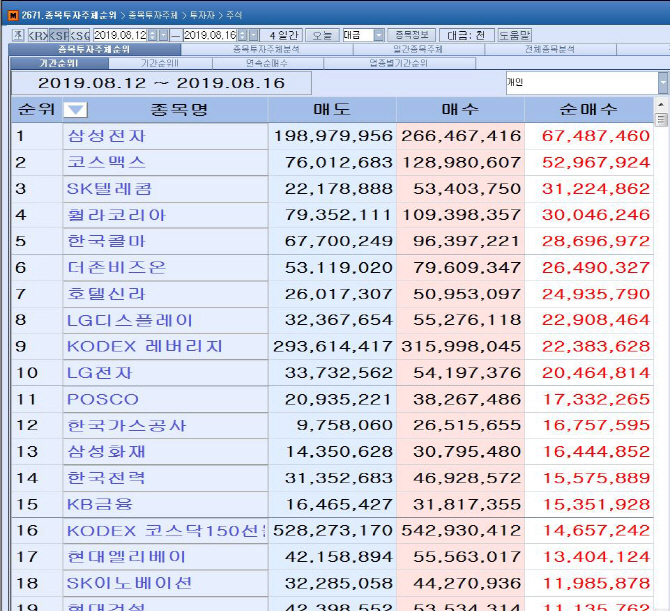Screen dimensions: 670x611
Task: Click the 대금: 천 unit button
Action: point(467,35)
